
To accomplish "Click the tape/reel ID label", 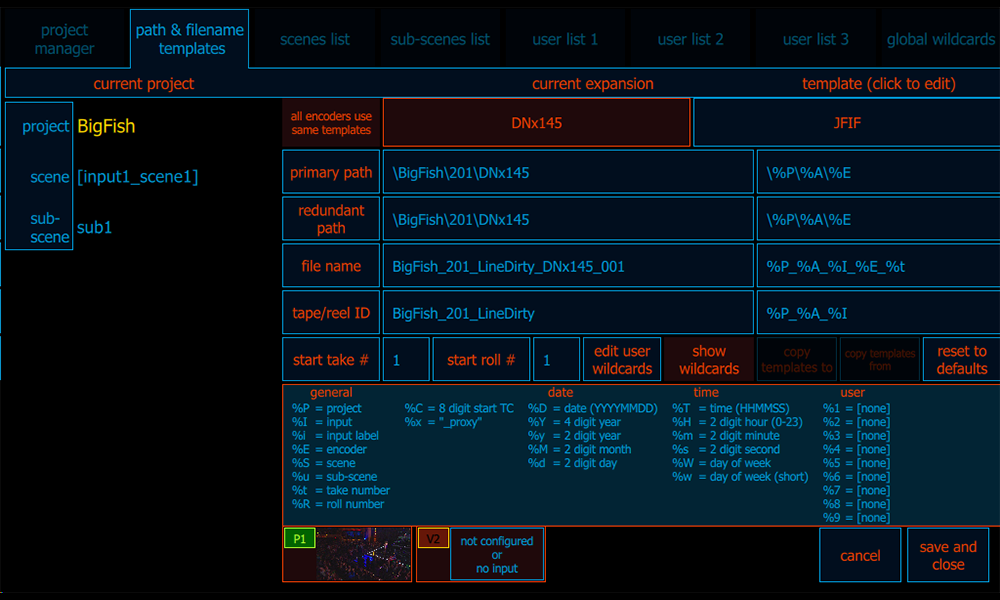I will pyautogui.click(x=331, y=313).
